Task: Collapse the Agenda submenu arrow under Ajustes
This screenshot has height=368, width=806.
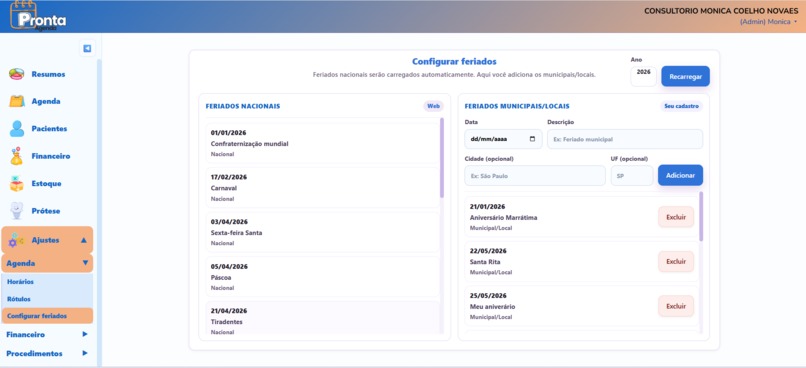Action: click(x=85, y=263)
